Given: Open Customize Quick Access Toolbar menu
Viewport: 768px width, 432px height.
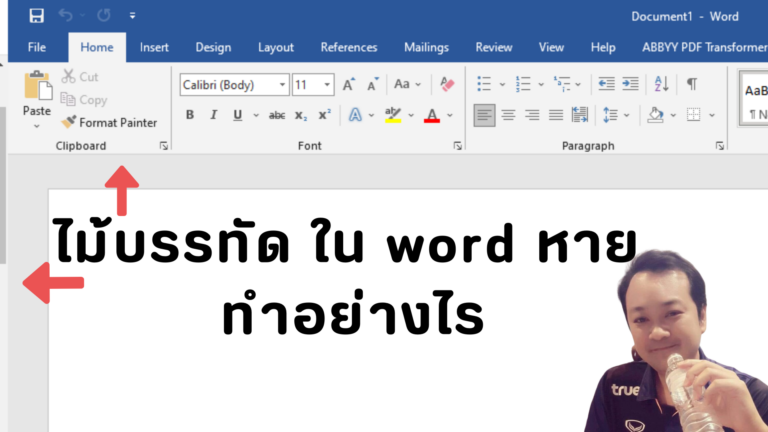Looking at the screenshot, I should coord(132,16).
